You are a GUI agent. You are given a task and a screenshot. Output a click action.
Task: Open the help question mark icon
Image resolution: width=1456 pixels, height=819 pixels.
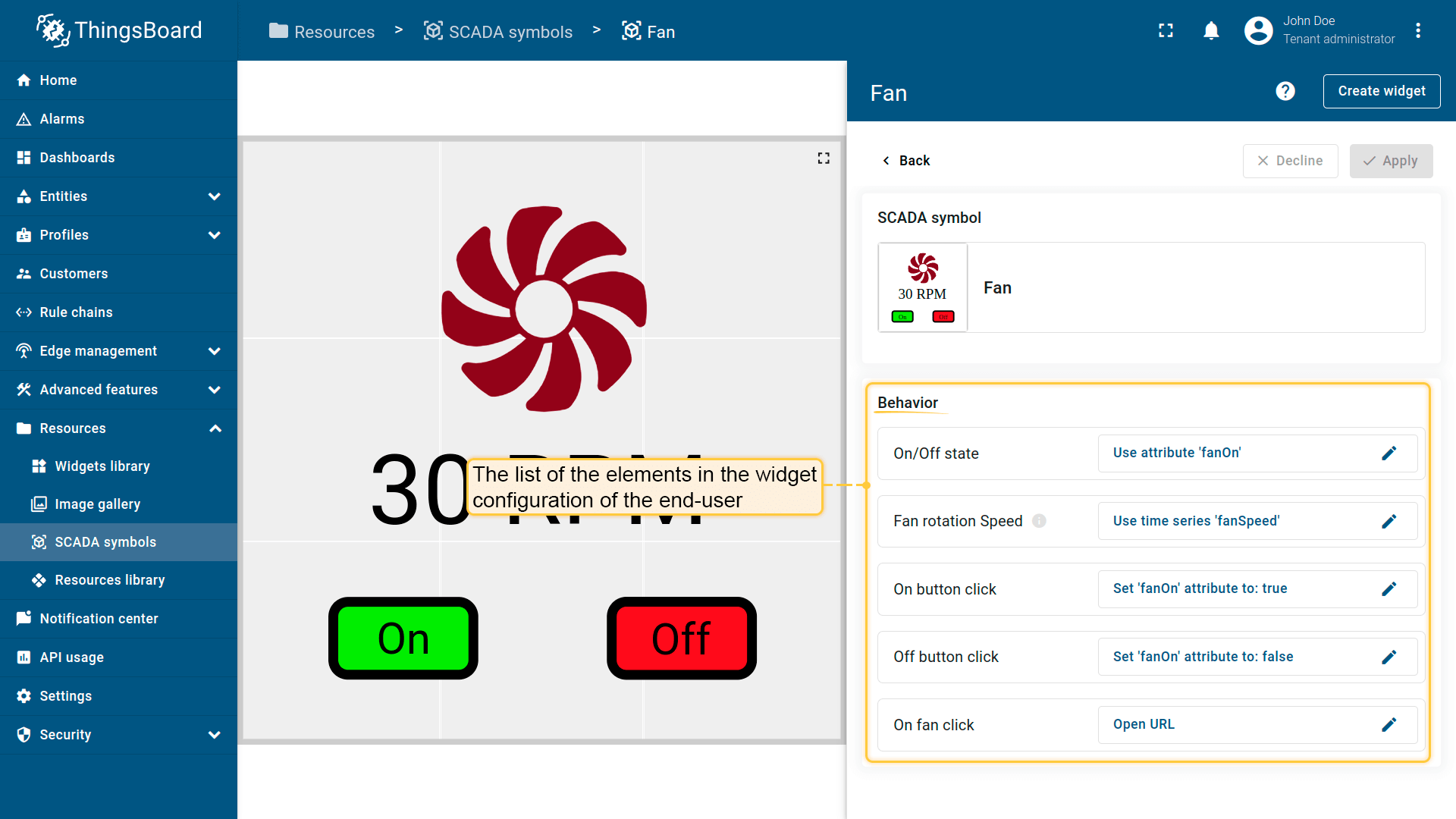point(1285,91)
